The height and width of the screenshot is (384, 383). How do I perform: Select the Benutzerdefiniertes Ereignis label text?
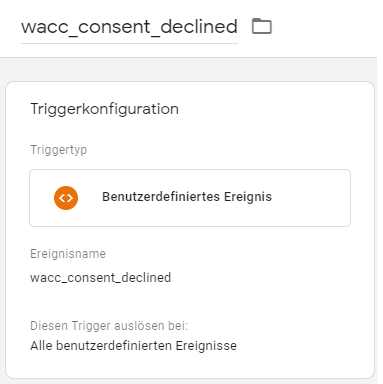click(x=187, y=197)
